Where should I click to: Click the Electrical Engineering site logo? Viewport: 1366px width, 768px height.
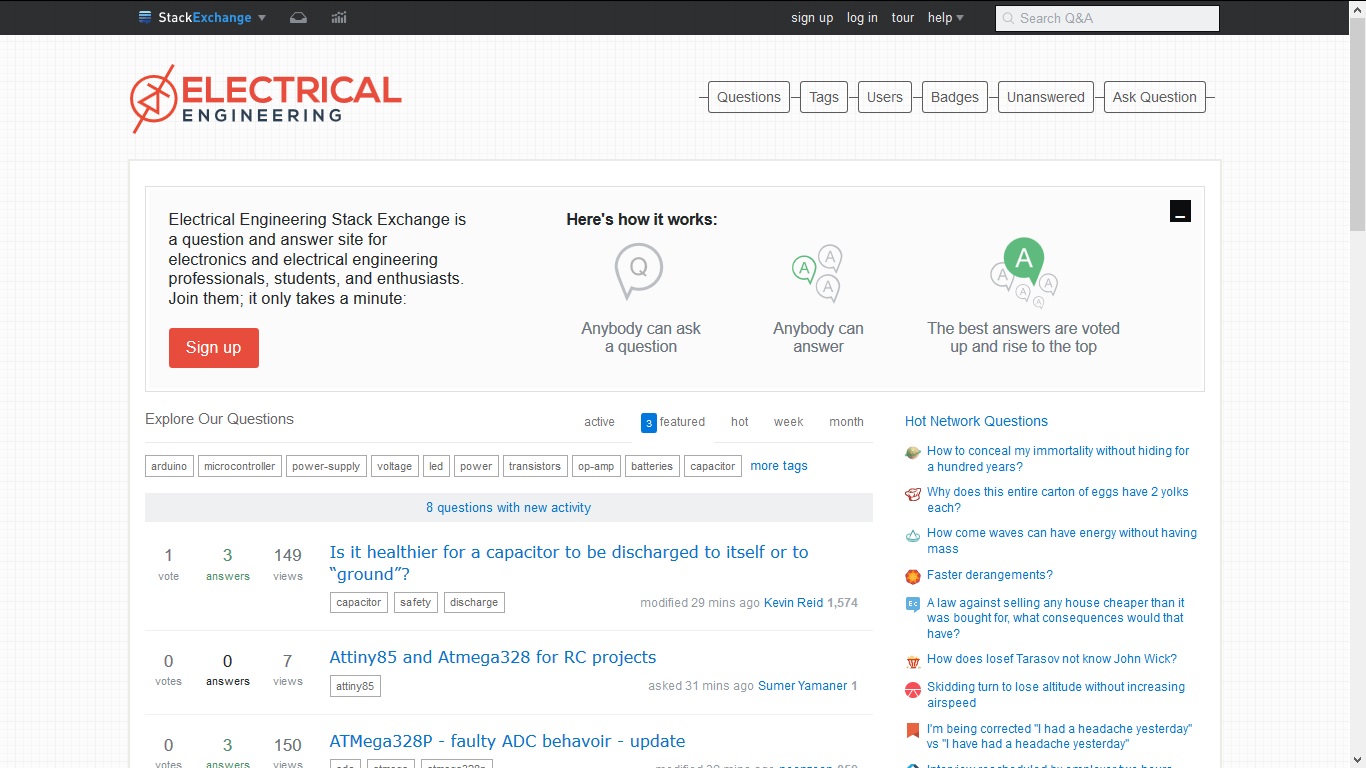point(266,99)
